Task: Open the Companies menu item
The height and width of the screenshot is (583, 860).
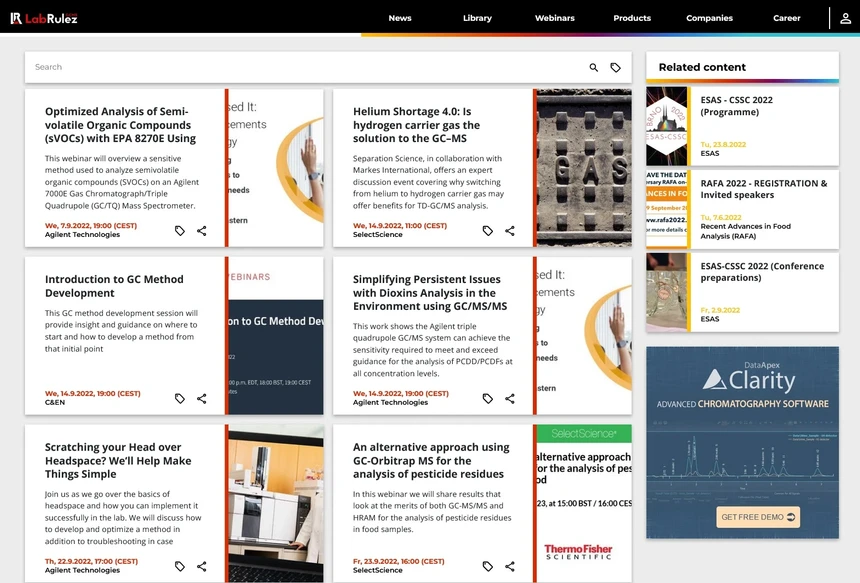Action: point(709,18)
